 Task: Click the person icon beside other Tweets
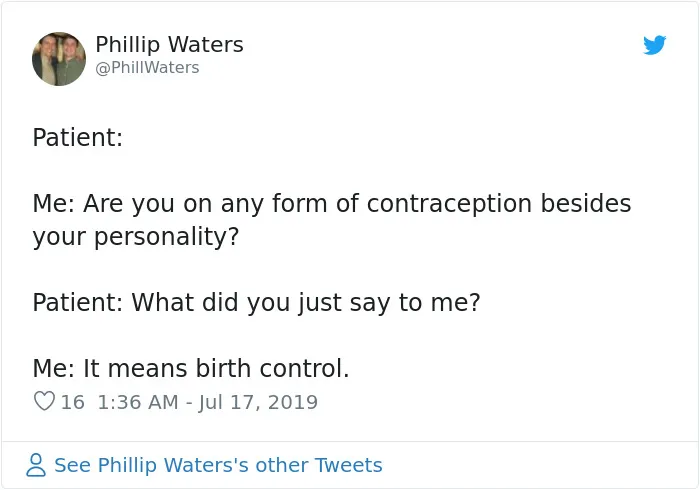[x=36, y=465]
